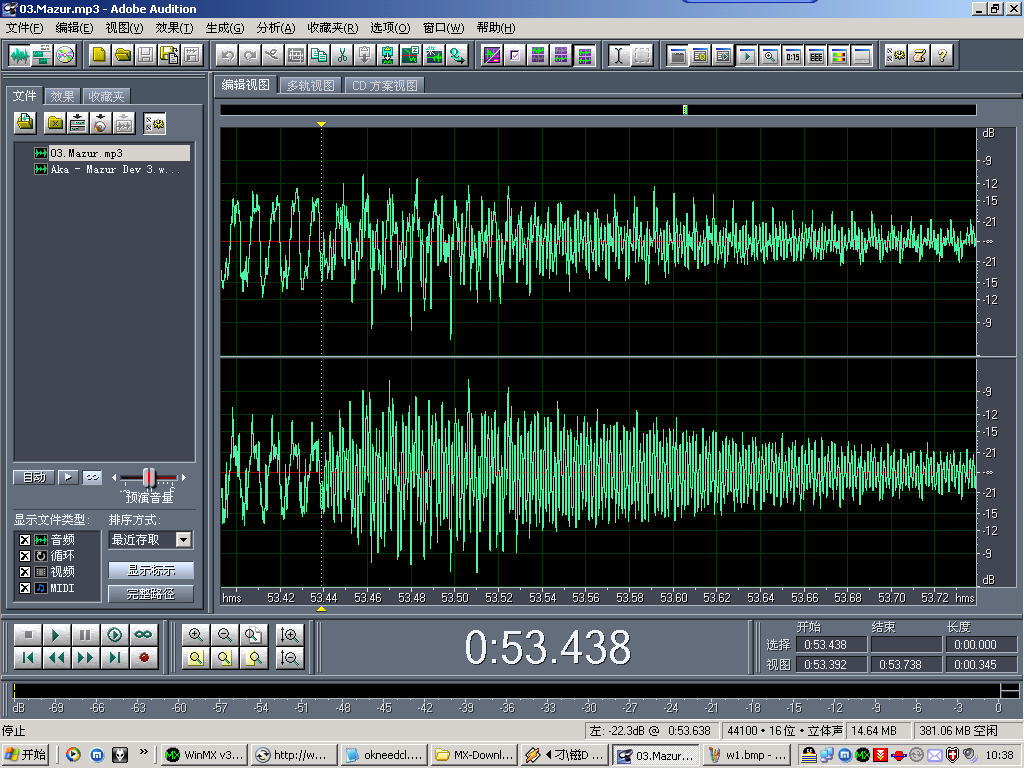Viewport: 1024px width, 768px height.
Task: Toggle the 音频 file type checkbox
Action: (x=25, y=539)
